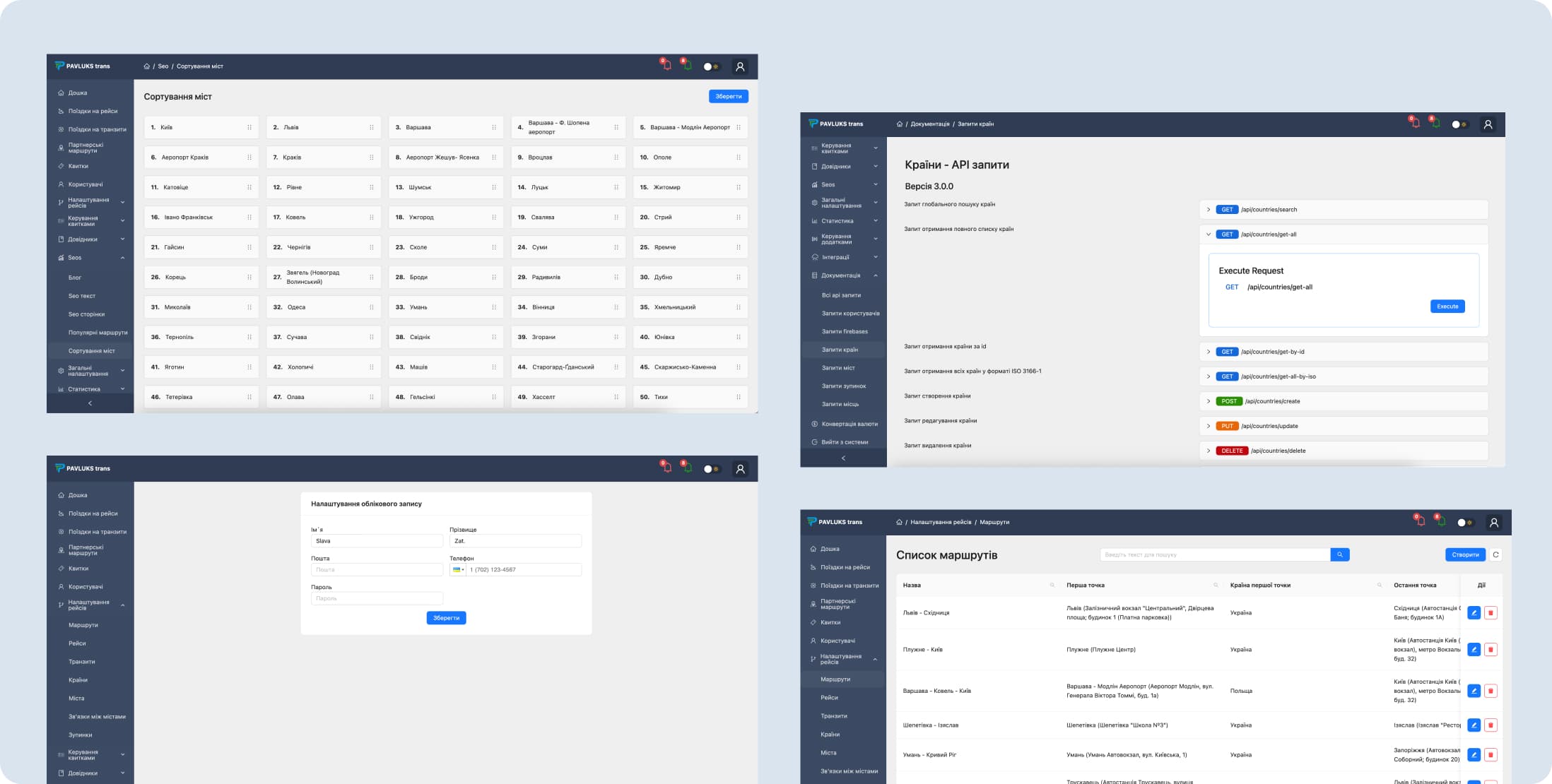Click the blue search magnifier button in routes list
The image size is (1552, 784).
click(1339, 555)
